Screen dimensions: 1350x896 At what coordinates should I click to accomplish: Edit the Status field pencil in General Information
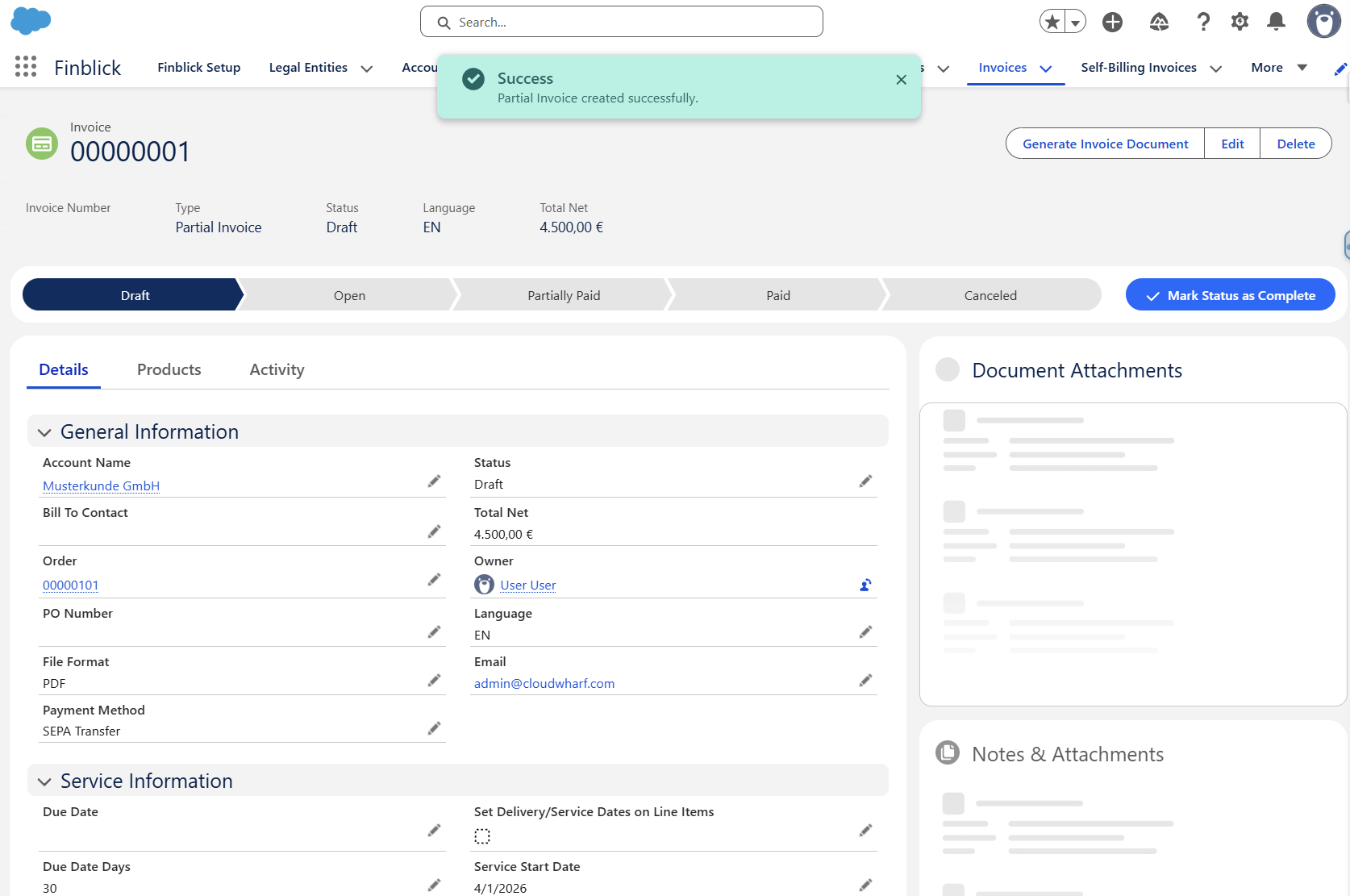pyautogui.click(x=865, y=481)
